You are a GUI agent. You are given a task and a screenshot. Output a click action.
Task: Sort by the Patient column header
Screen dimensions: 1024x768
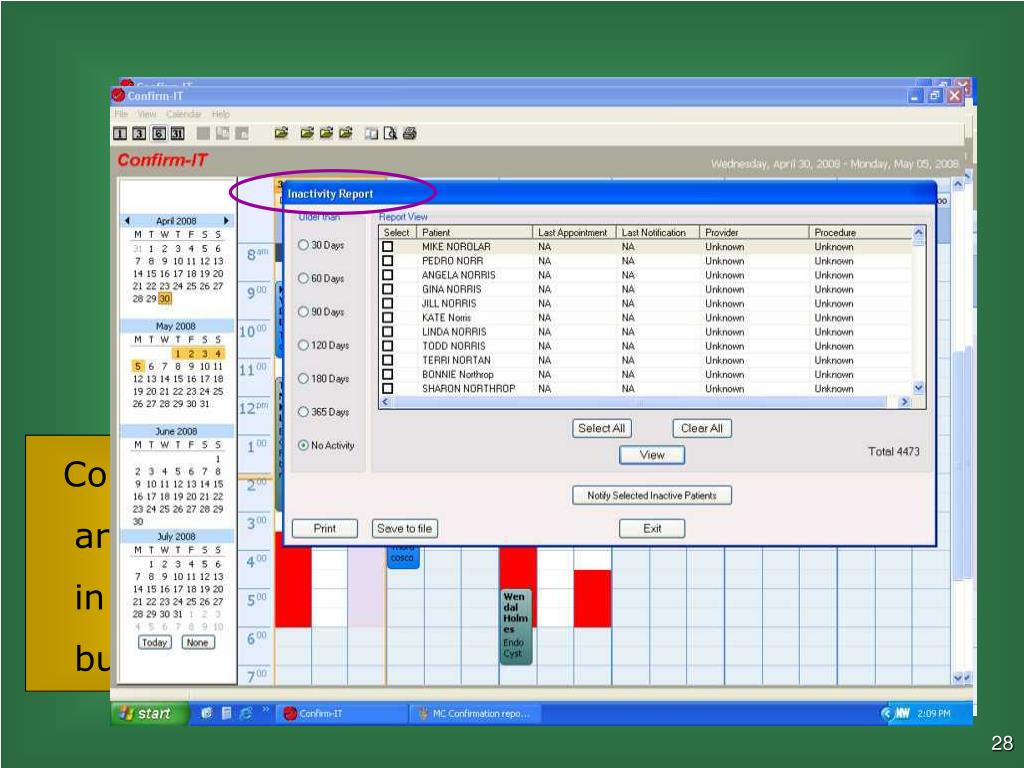[x=475, y=232]
